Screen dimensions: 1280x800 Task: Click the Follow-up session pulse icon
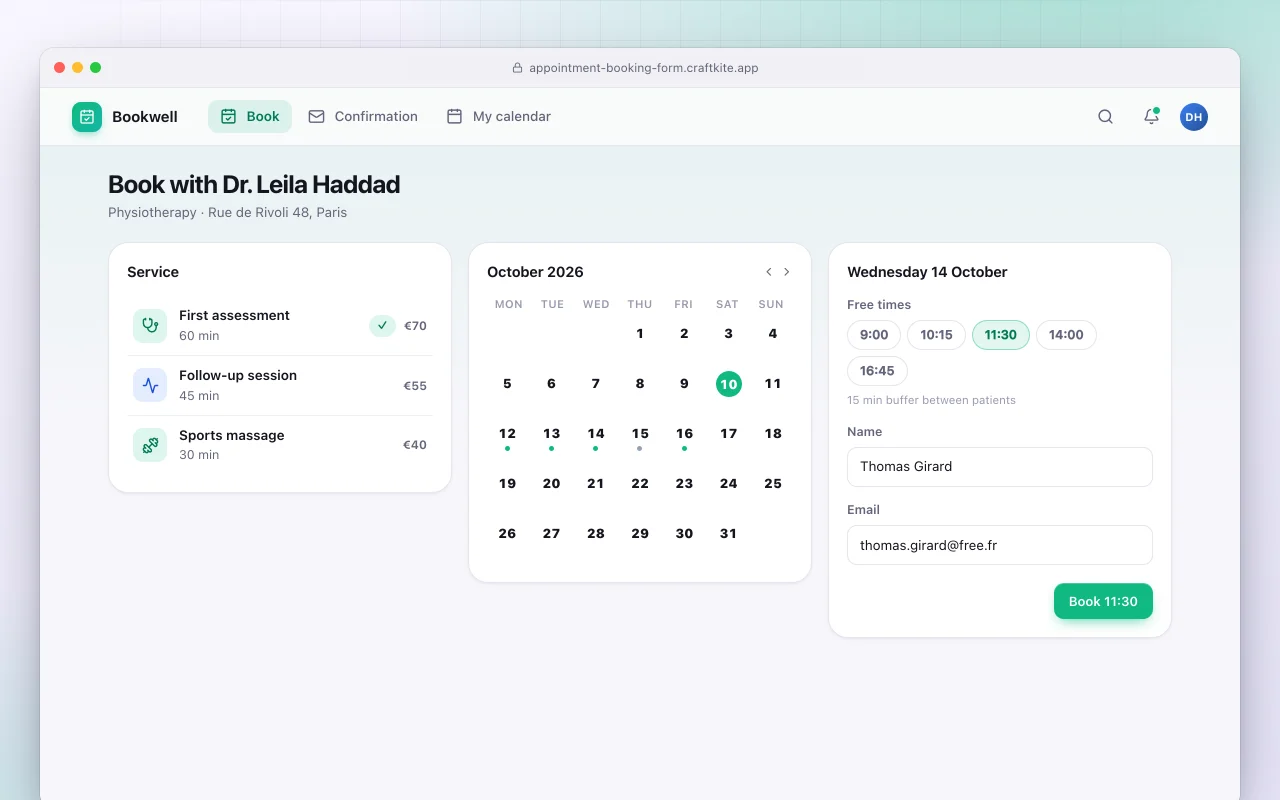pyautogui.click(x=150, y=385)
